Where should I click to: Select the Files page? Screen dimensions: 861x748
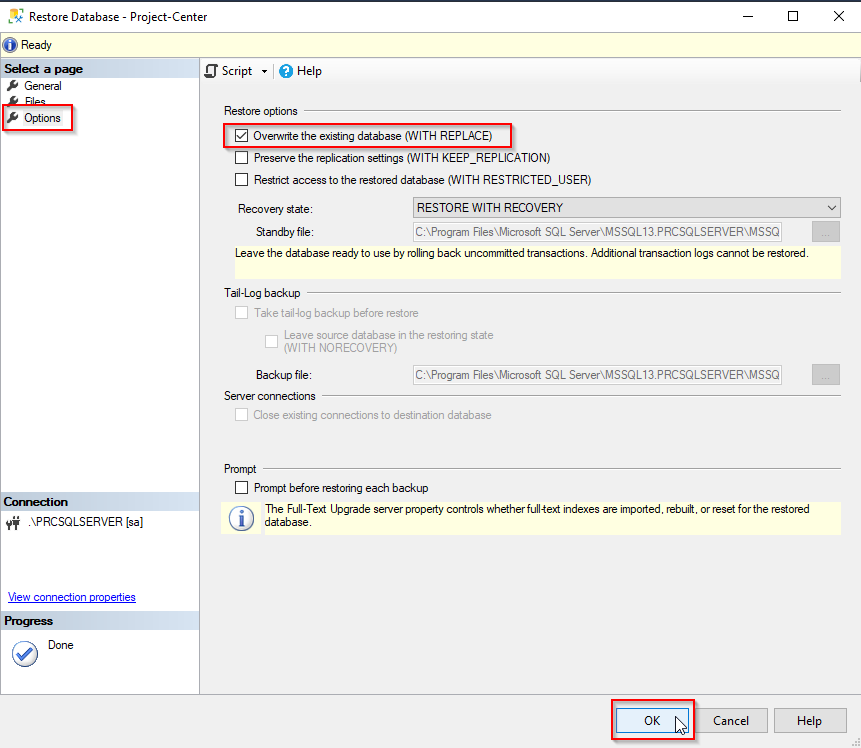(35, 102)
